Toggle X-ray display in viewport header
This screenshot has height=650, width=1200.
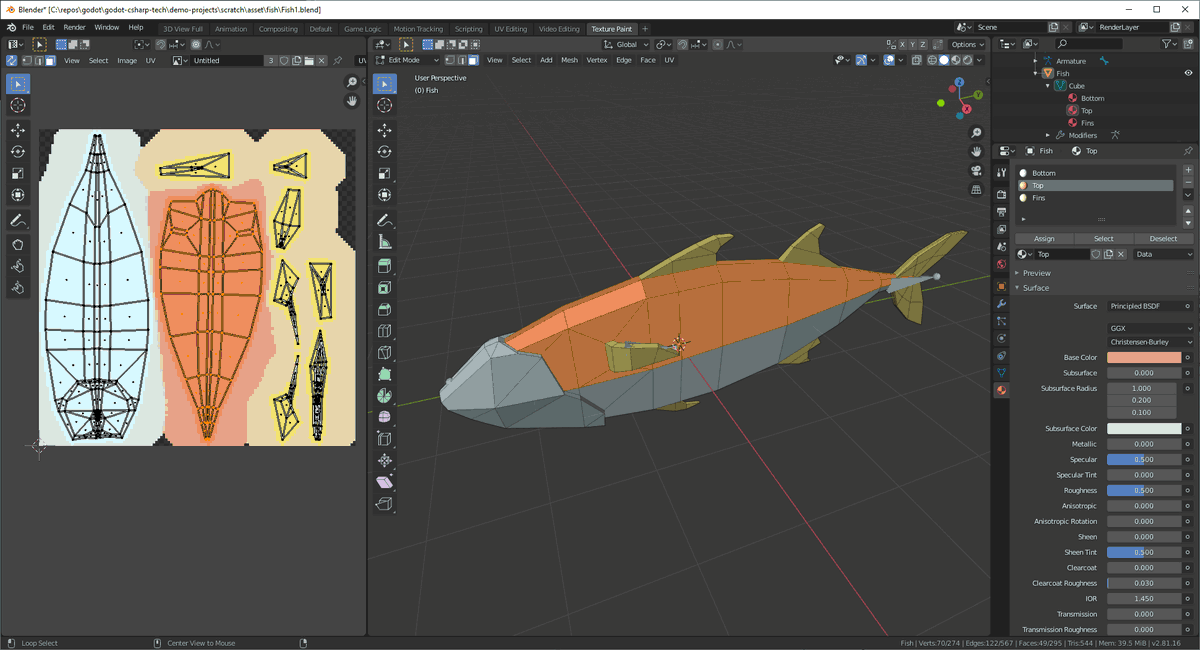point(916,60)
